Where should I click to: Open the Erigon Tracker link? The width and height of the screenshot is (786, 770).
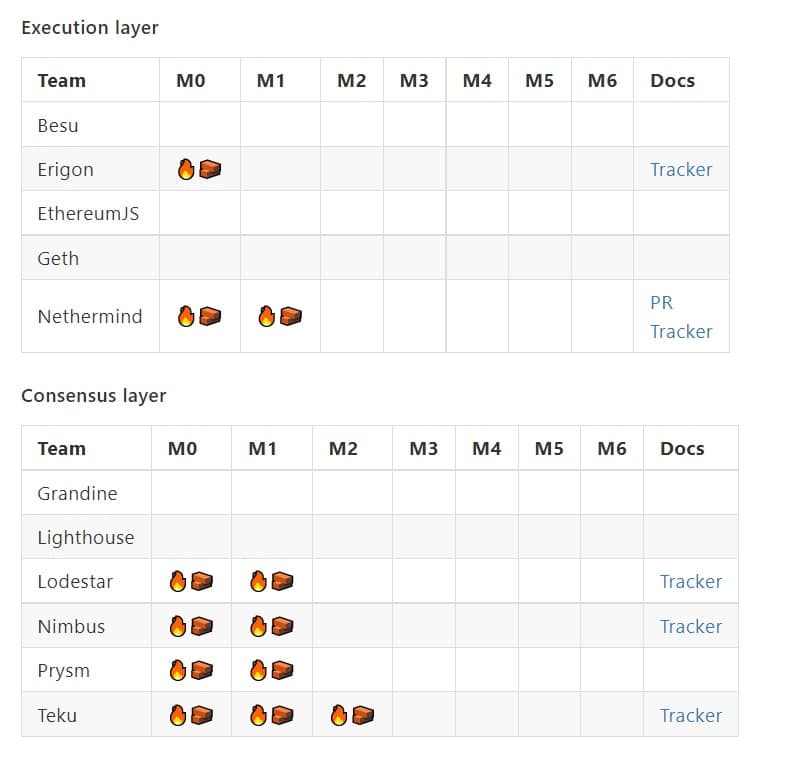[681, 170]
